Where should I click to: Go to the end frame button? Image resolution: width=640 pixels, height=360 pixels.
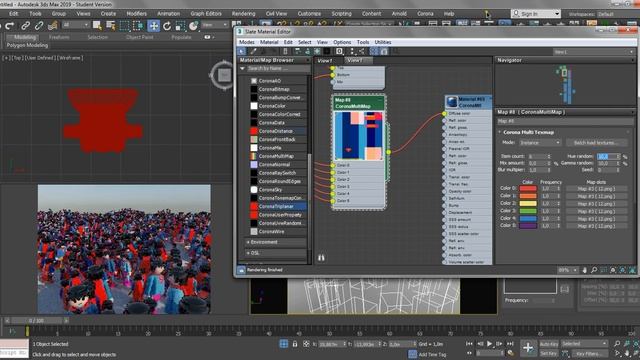pos(510,344)
